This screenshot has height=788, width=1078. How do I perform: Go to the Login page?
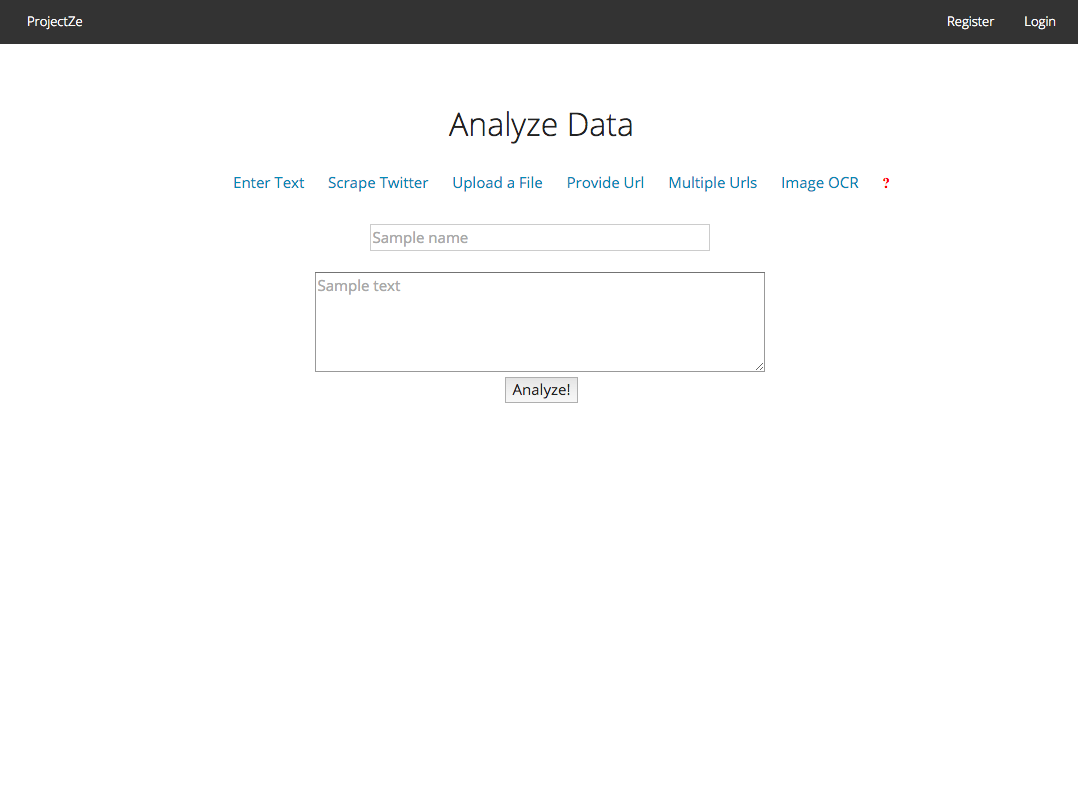click(1040, 21)
